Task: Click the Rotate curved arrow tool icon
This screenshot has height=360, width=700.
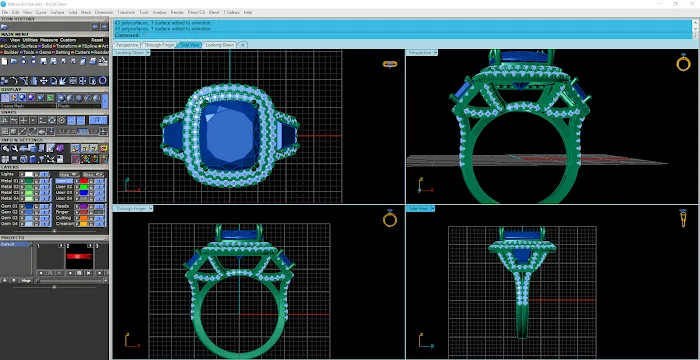Action: pos(14,81)
